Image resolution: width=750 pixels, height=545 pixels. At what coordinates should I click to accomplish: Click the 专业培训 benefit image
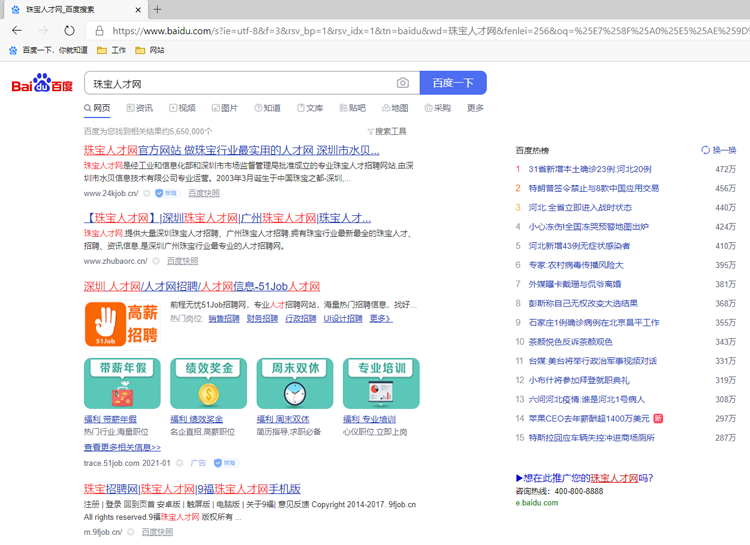click(381, 383)
